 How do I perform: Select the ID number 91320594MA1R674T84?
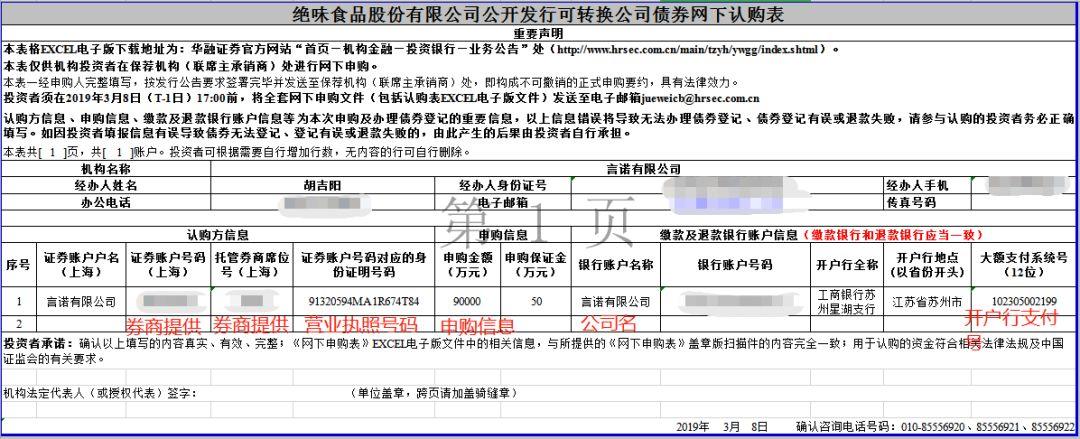point(364,302)
